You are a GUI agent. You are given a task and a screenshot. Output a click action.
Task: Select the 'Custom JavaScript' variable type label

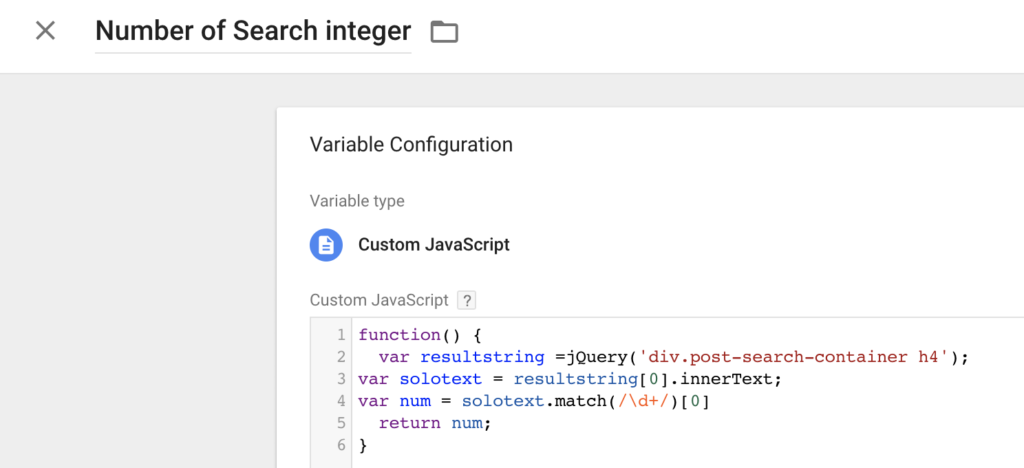434,245
